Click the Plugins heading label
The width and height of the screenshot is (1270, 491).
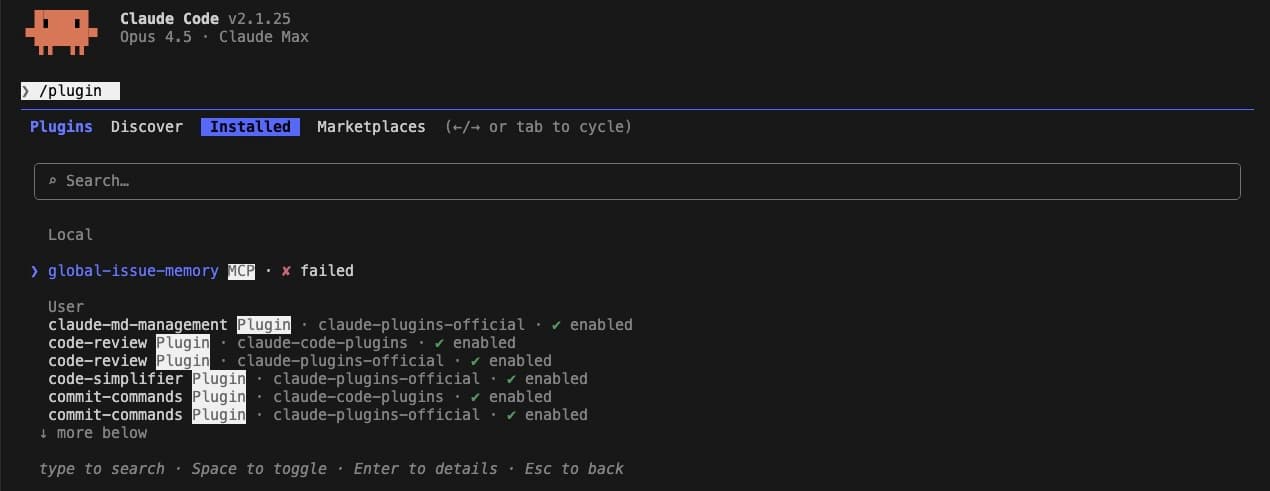click(61, 127)
